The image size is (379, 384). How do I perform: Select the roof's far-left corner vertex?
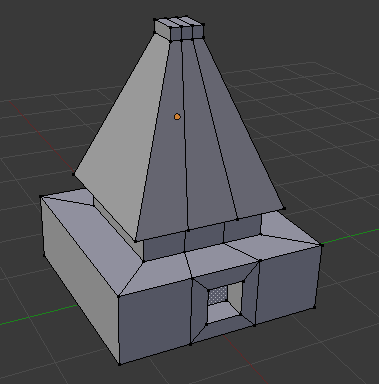click(x=74, y=174)
